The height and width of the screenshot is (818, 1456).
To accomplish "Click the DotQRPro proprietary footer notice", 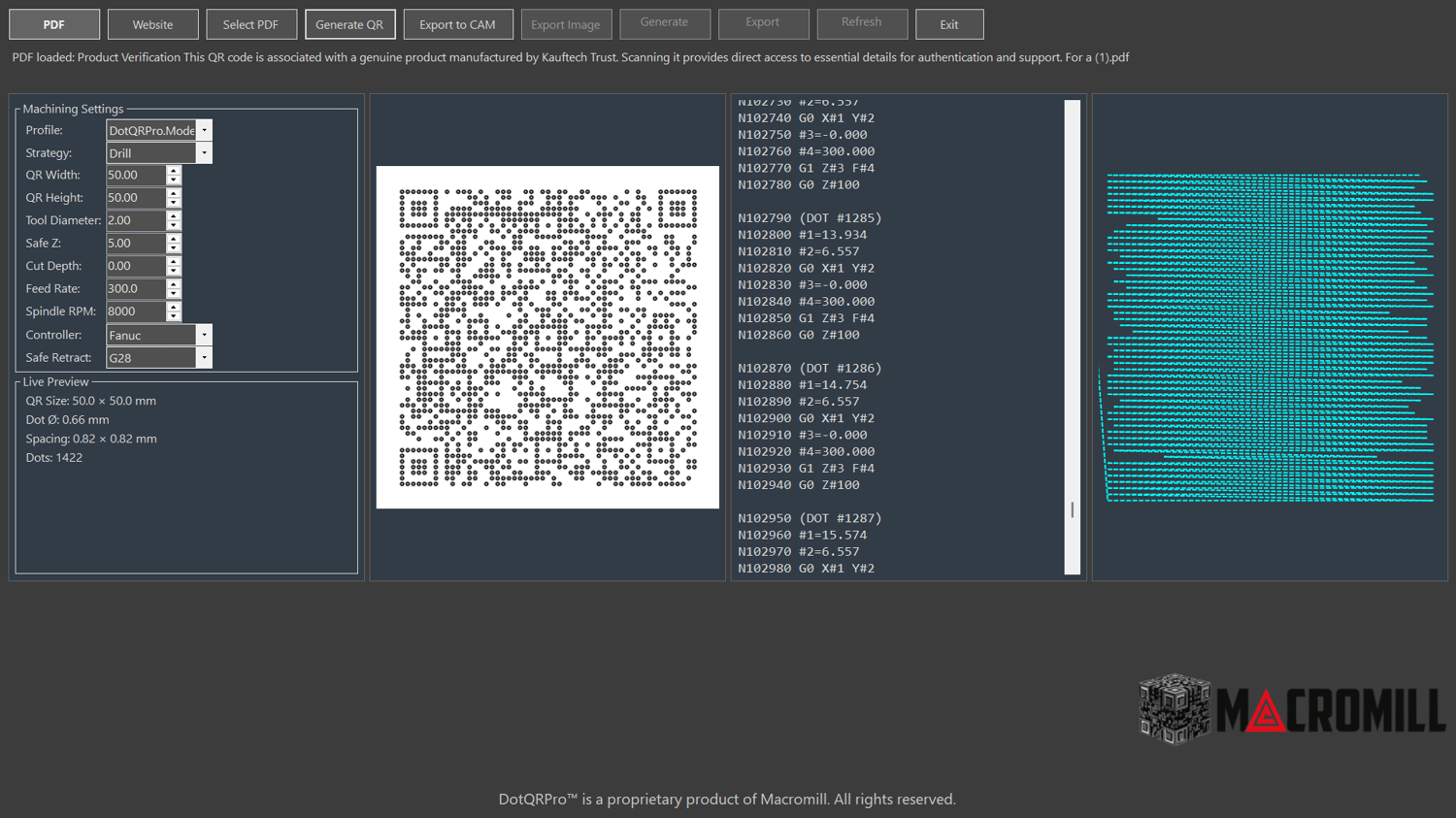I will pyautogui.click(x=727, y=800).
